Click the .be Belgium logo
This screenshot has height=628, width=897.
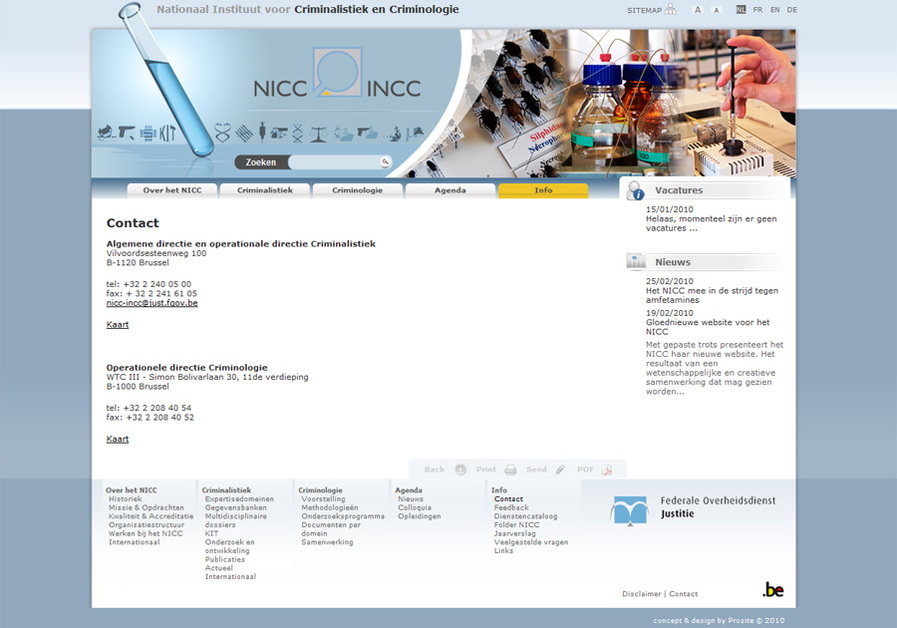773,590
